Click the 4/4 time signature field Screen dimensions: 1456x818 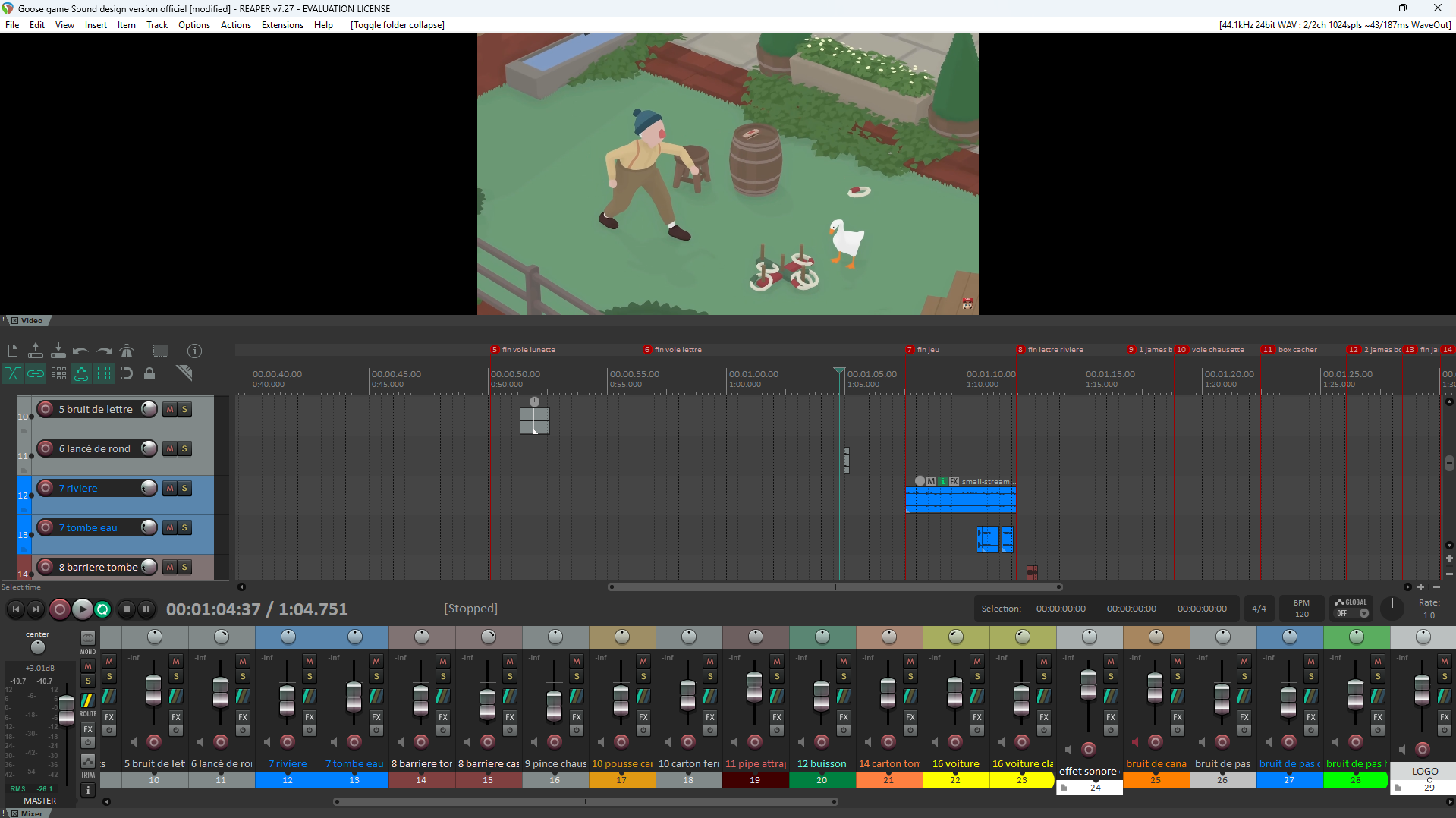[1259, 609]
